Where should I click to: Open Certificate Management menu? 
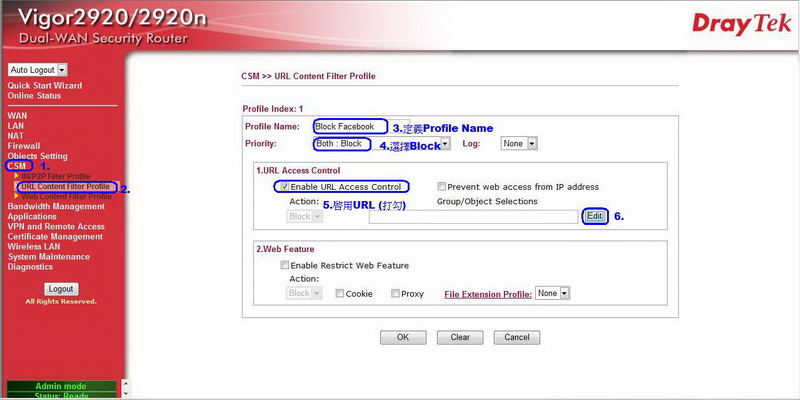click(55, 237)
